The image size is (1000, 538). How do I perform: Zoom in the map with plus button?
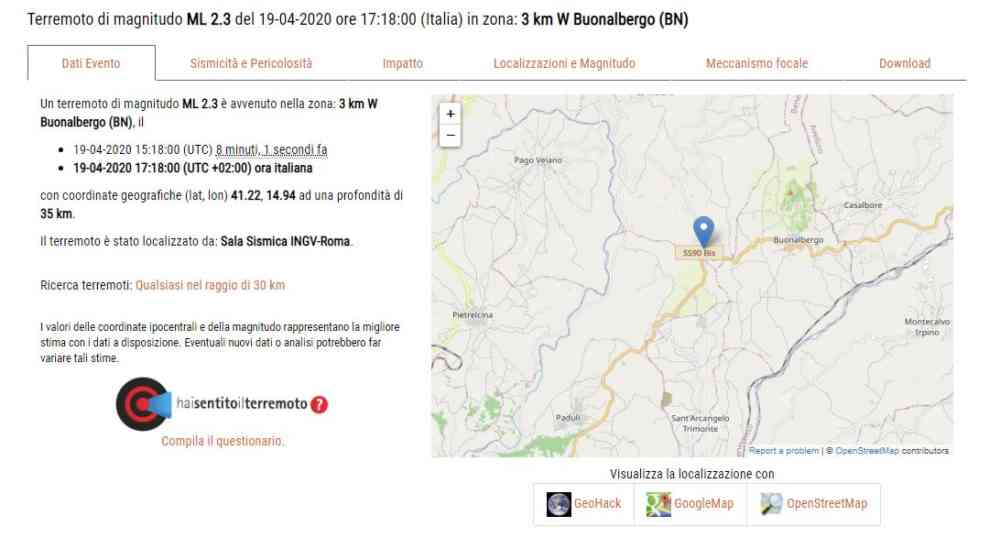click(450, 114)
